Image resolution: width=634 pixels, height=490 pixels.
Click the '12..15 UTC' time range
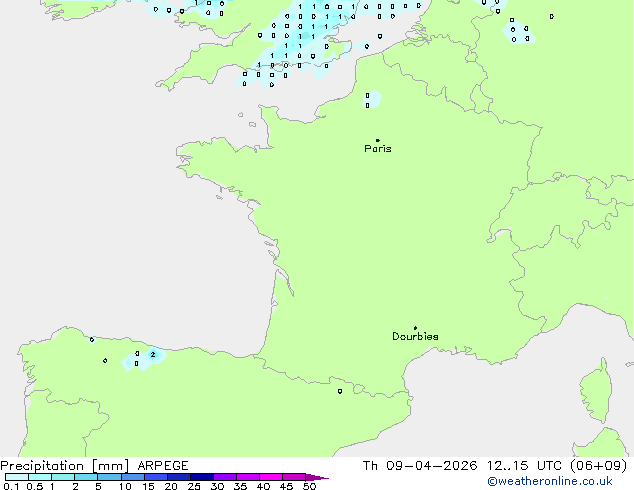tap(524, 466)
